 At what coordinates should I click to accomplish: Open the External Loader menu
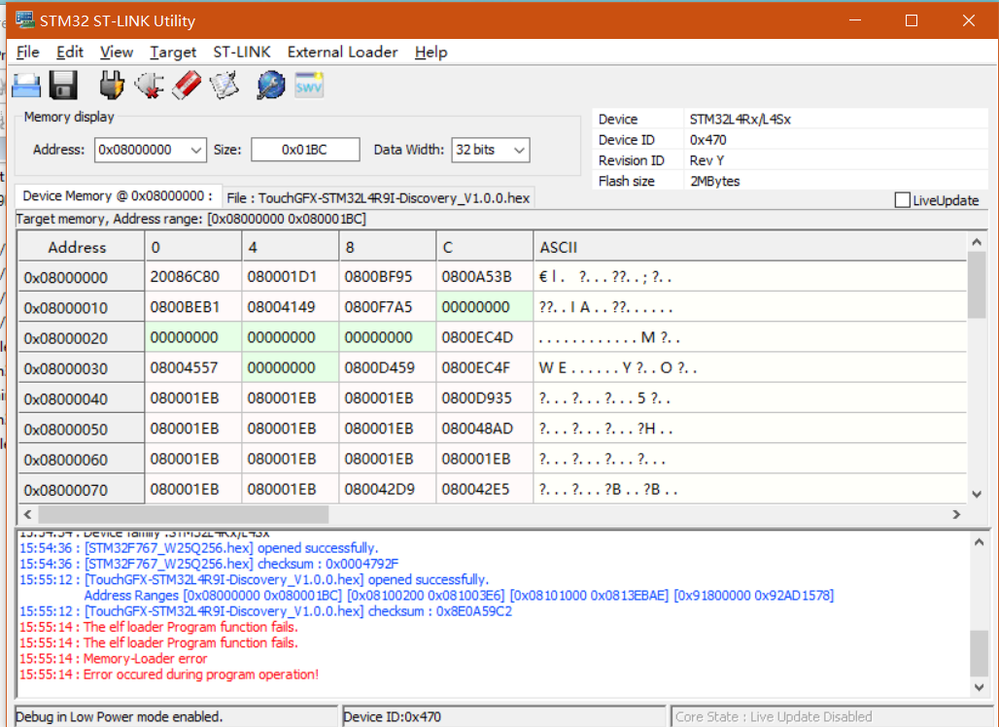[342, 52]
